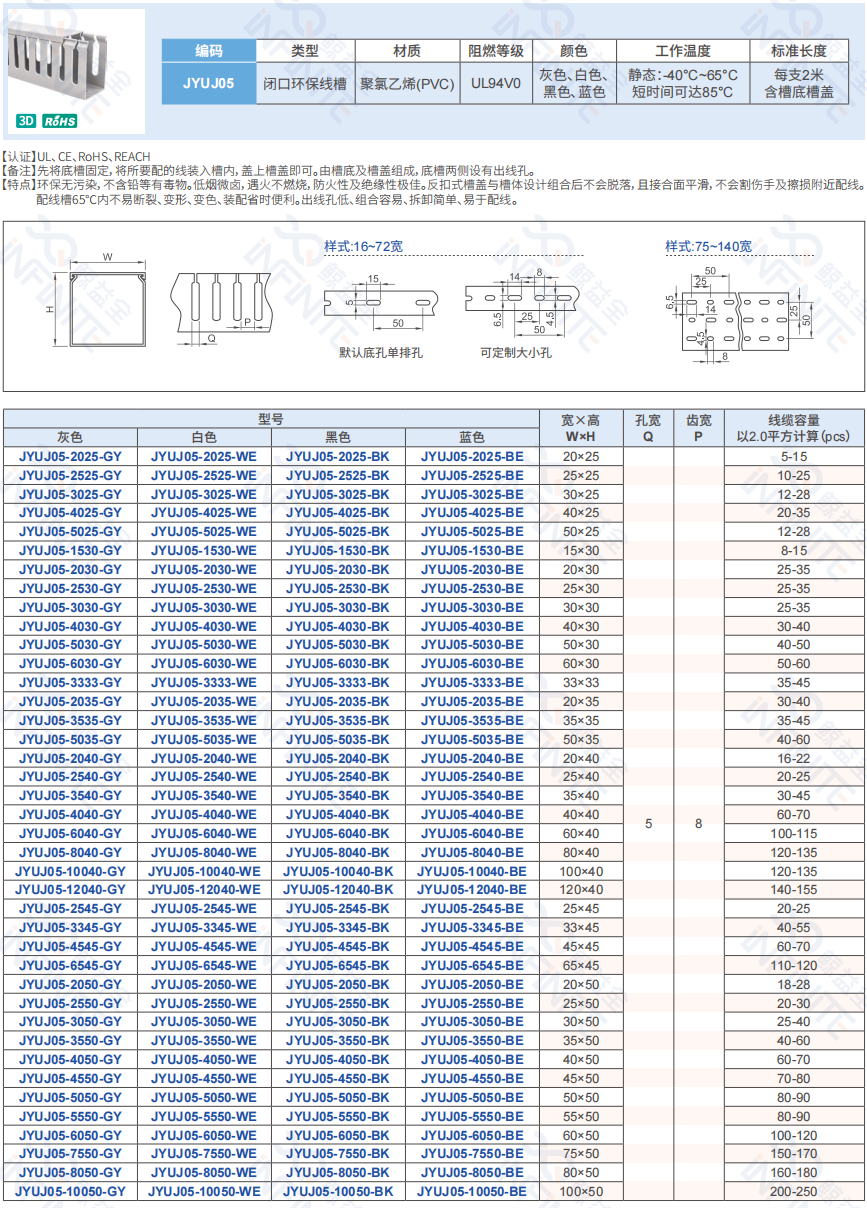Click the 线缆容量 column header
This screenshot has height=1208, width=867.
(x=794, y=428)
